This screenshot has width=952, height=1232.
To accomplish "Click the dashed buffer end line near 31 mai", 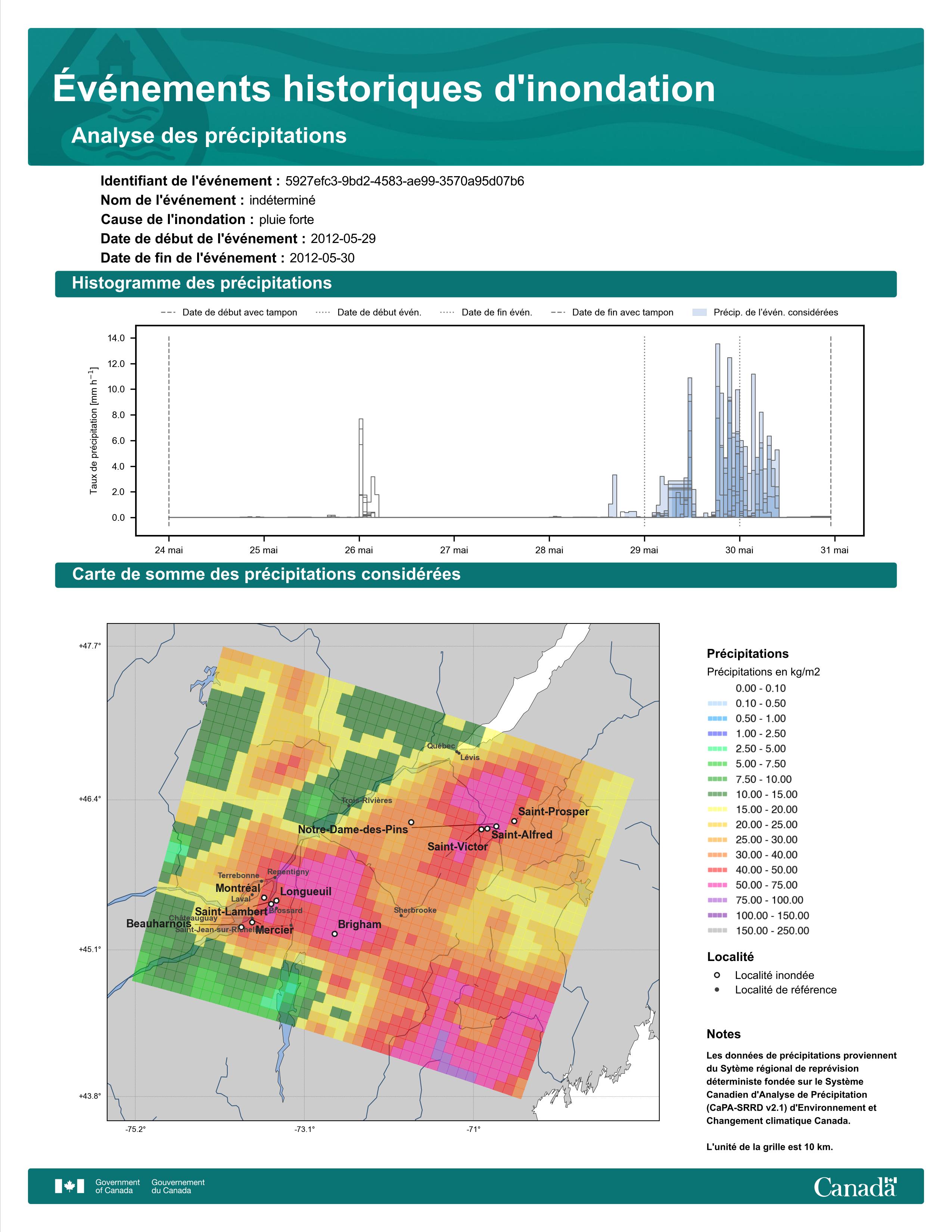I will click(831, 432).
